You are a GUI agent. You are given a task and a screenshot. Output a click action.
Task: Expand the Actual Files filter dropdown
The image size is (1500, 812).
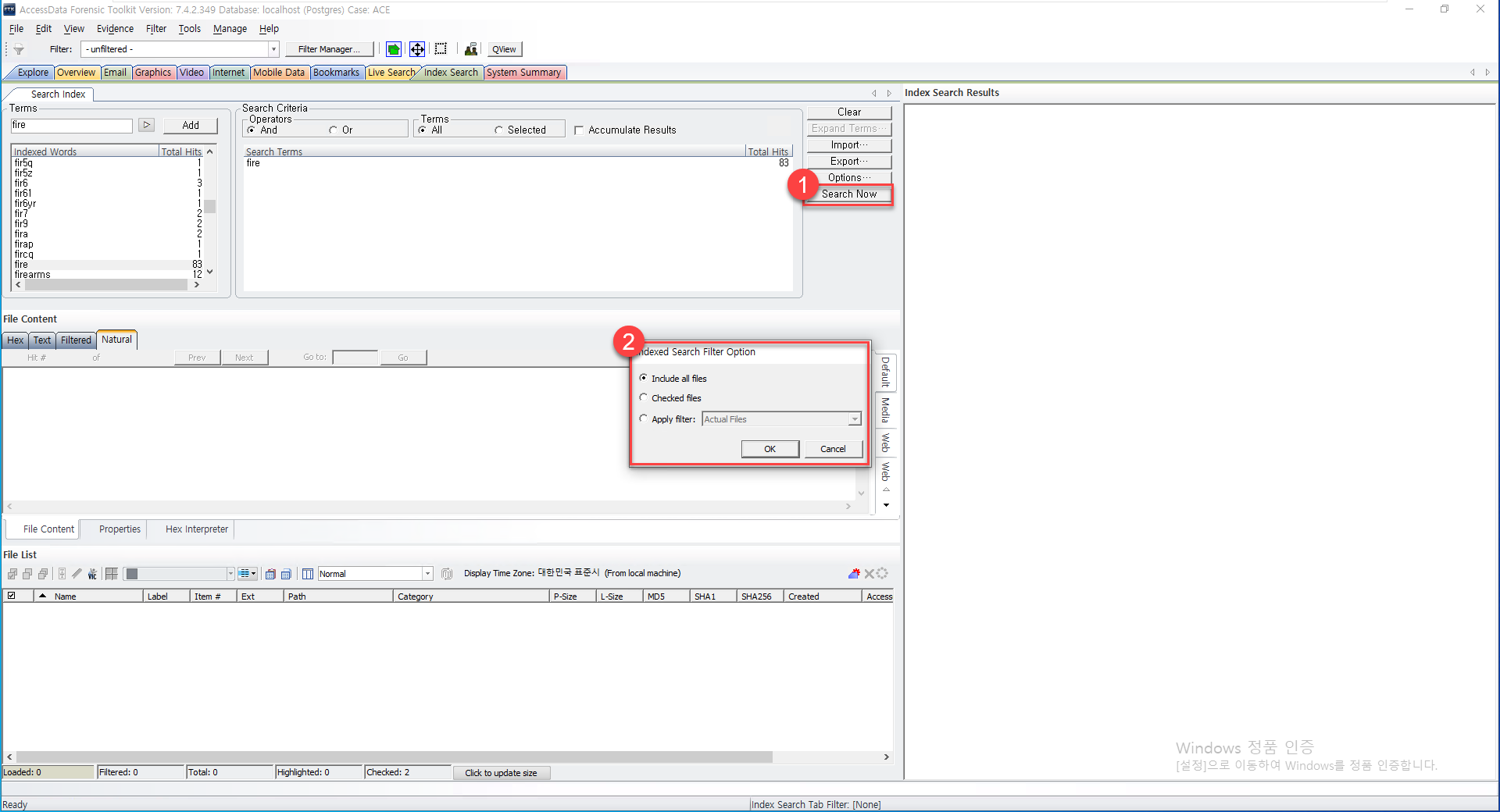pyautogui.click(x=855, y=419)
